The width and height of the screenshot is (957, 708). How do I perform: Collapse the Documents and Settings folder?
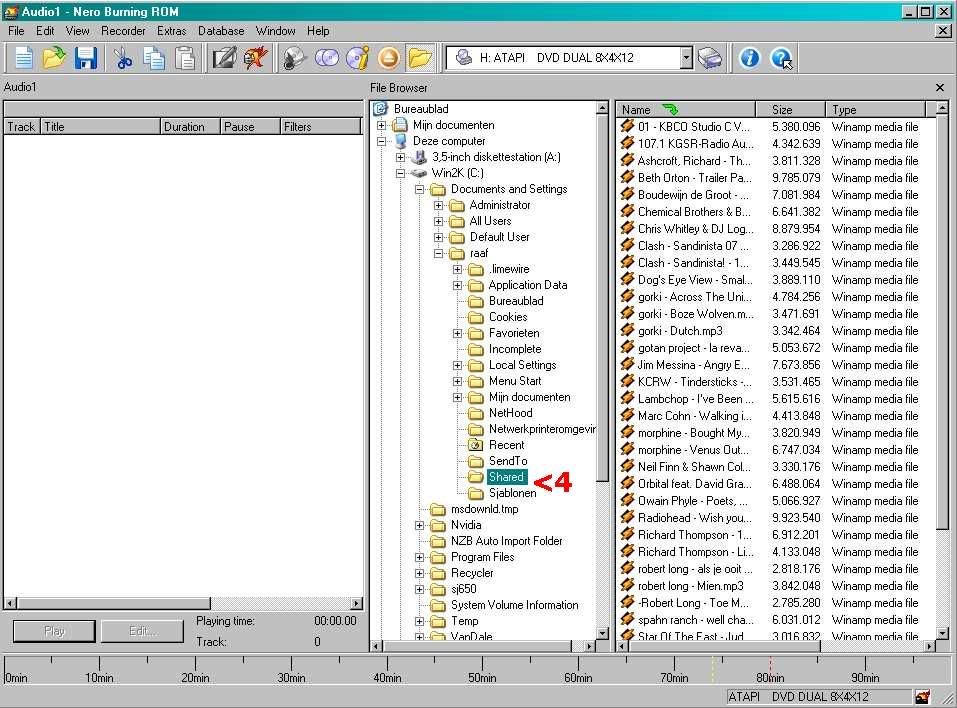419,189
